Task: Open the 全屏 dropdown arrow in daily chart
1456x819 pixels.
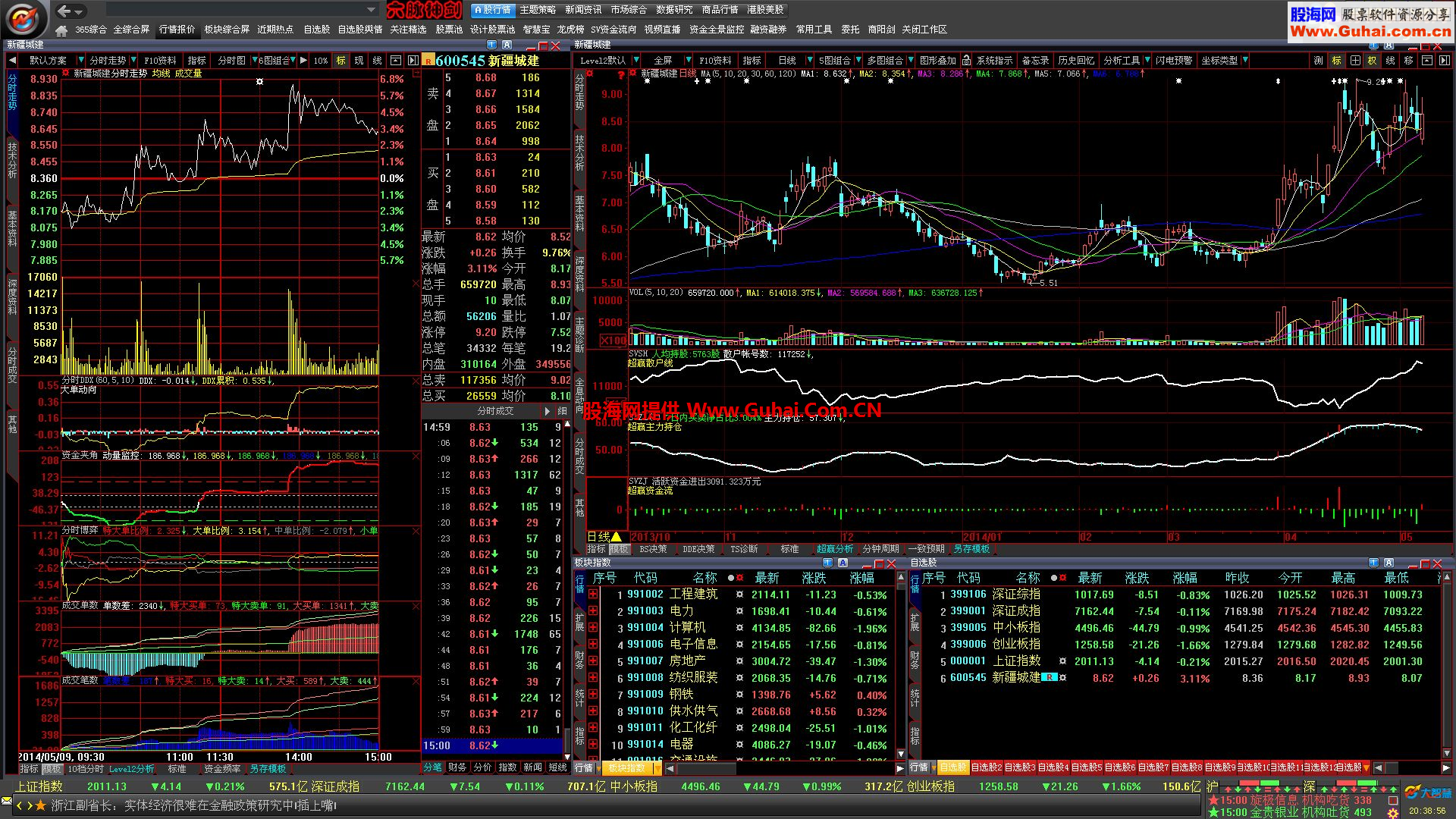Action: (x=688, y=60)
